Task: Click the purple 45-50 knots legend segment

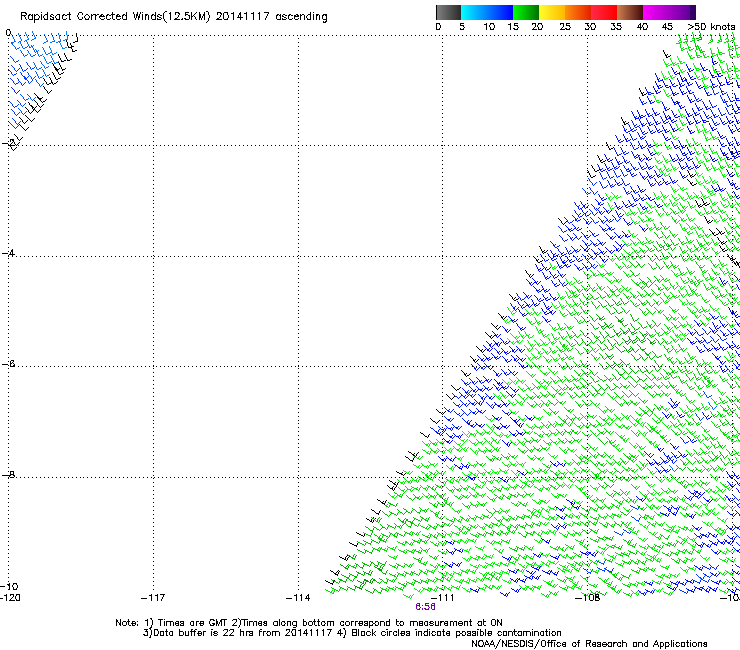Action: [x=682, y=12]
